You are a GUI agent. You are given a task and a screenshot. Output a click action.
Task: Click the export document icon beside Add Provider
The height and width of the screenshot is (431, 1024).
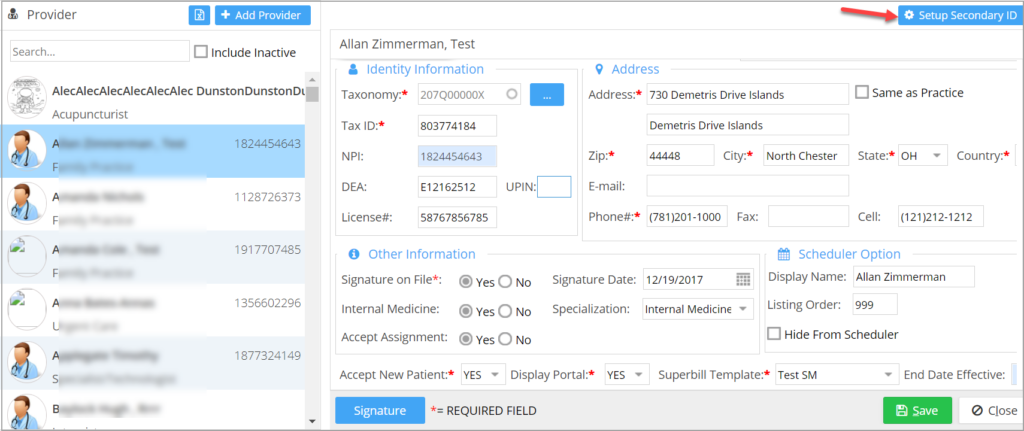click(199, 15)
